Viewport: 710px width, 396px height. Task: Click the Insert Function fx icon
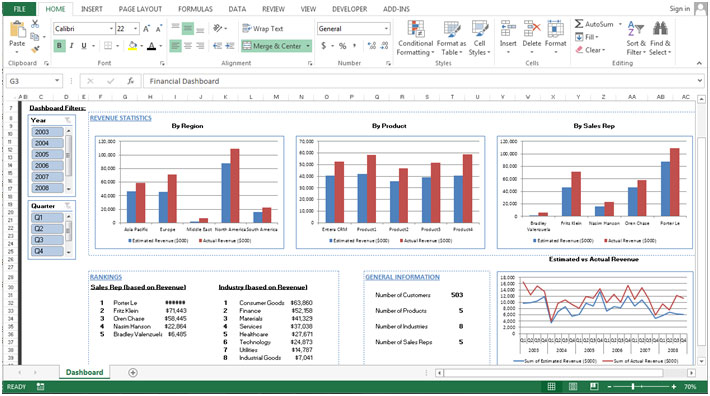130,81
